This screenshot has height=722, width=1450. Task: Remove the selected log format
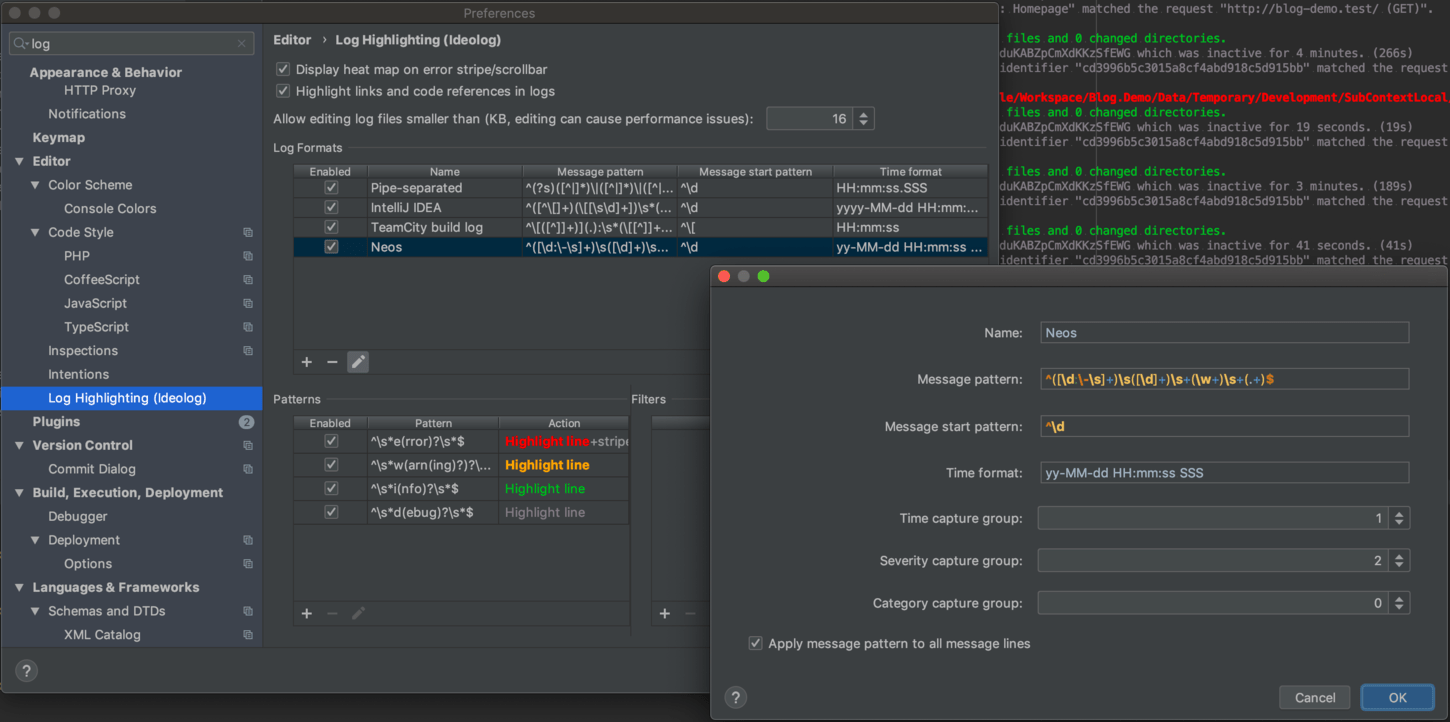331,361
